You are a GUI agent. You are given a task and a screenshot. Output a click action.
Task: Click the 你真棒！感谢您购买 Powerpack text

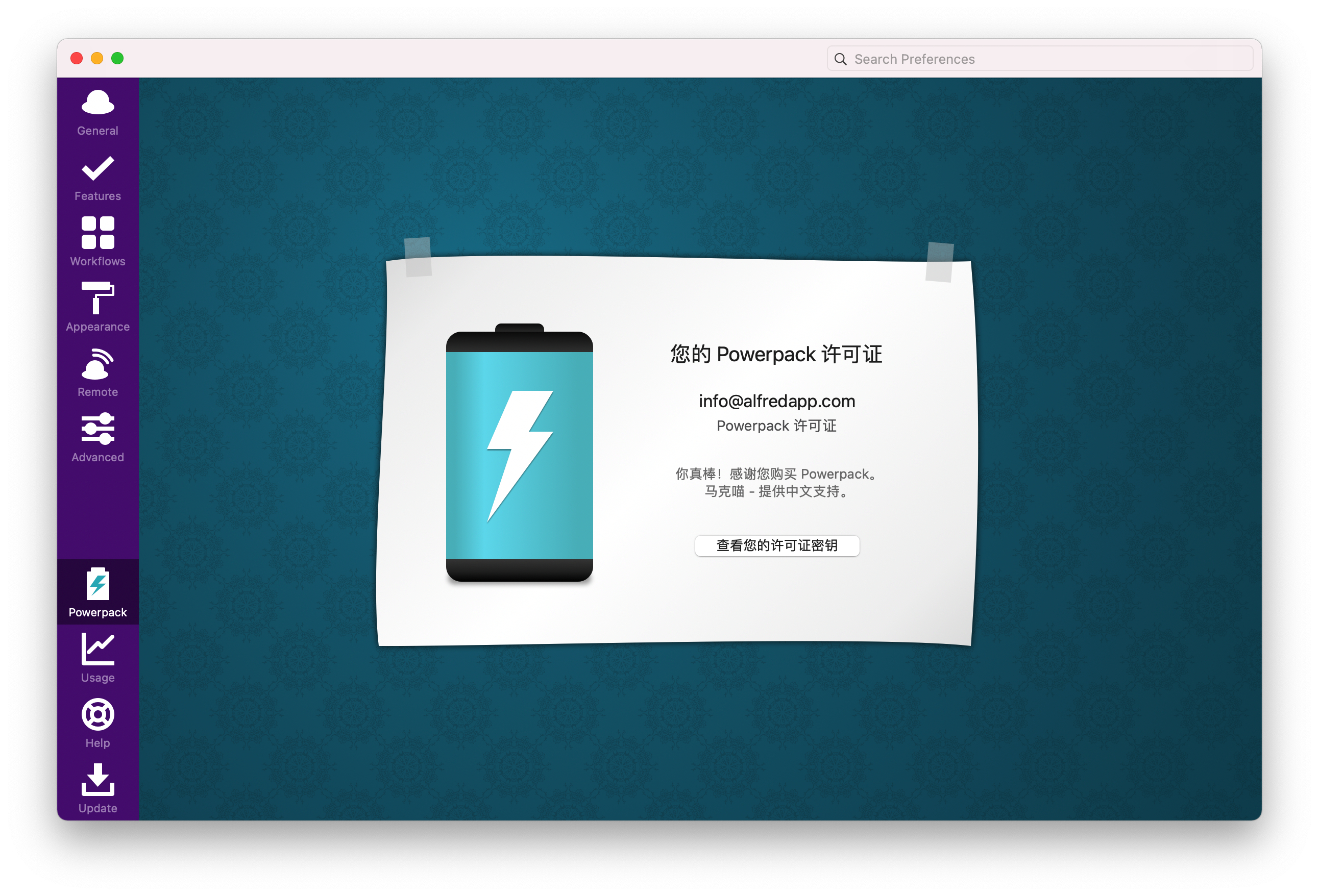(x=776, y=474)
